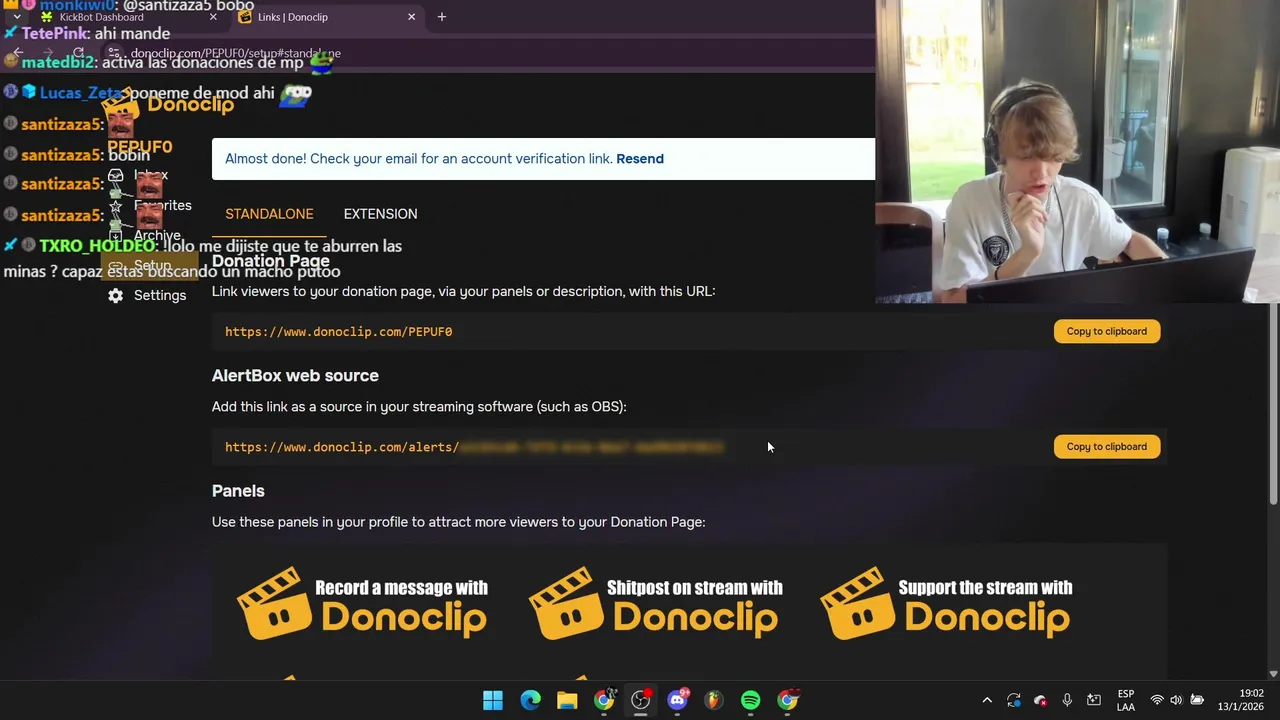Screen dimensions: 1280x720
Task: Open the Wi-Fi network tray icon
Action: click(x=1157, y=700)
